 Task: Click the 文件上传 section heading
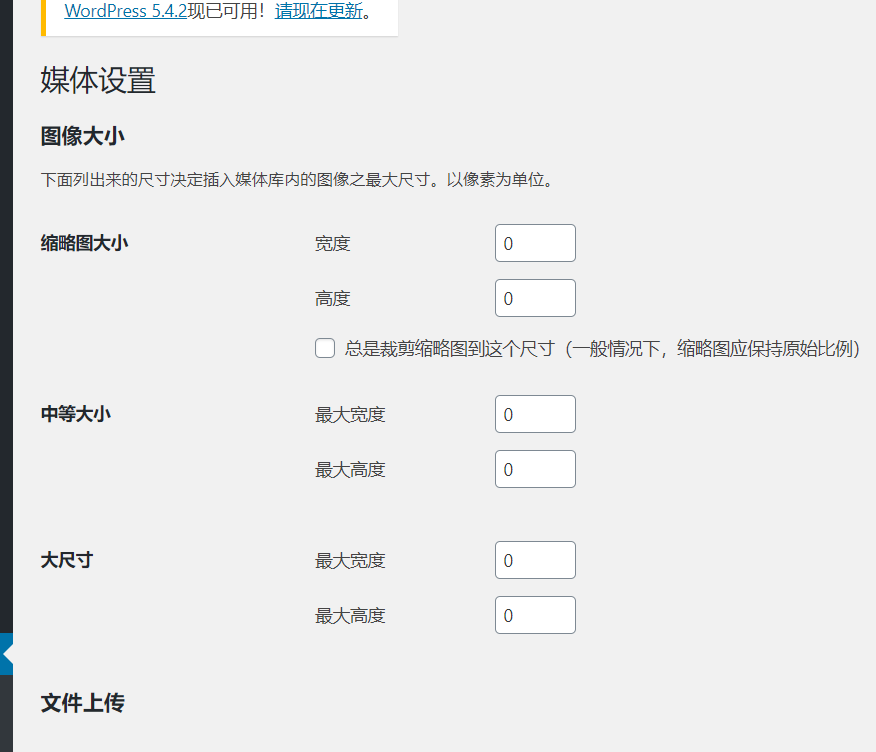tap(82, 703)
